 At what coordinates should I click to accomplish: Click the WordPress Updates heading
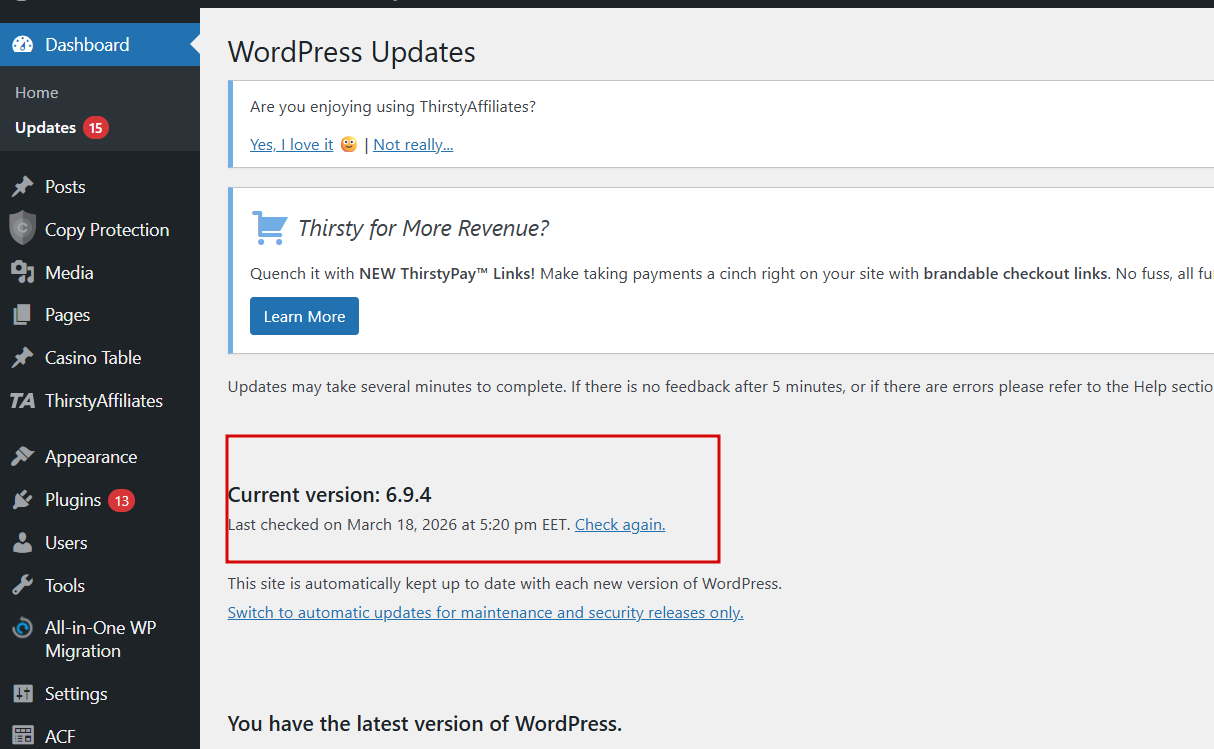click(352, 52)
